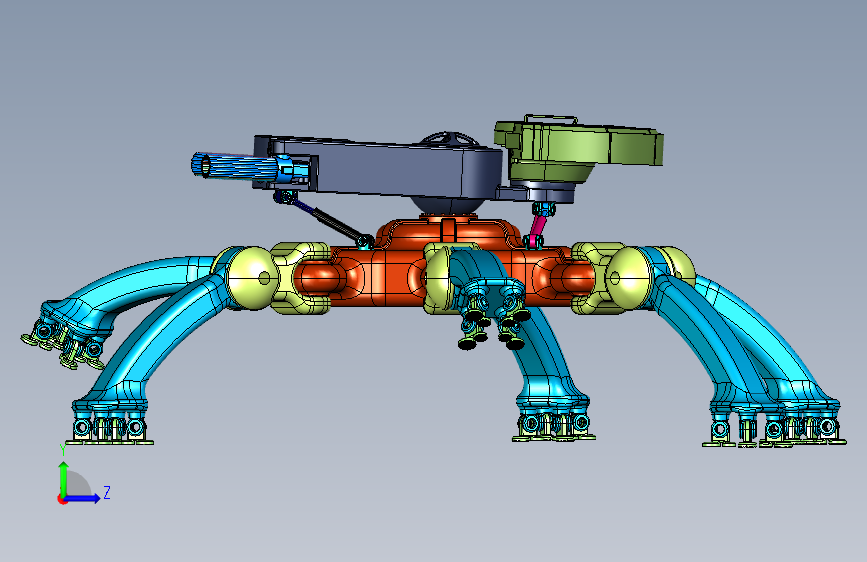Select the dark spoked dome atop the arm
The width and height of the screenshot is (867, 562).
pos(449,139)
